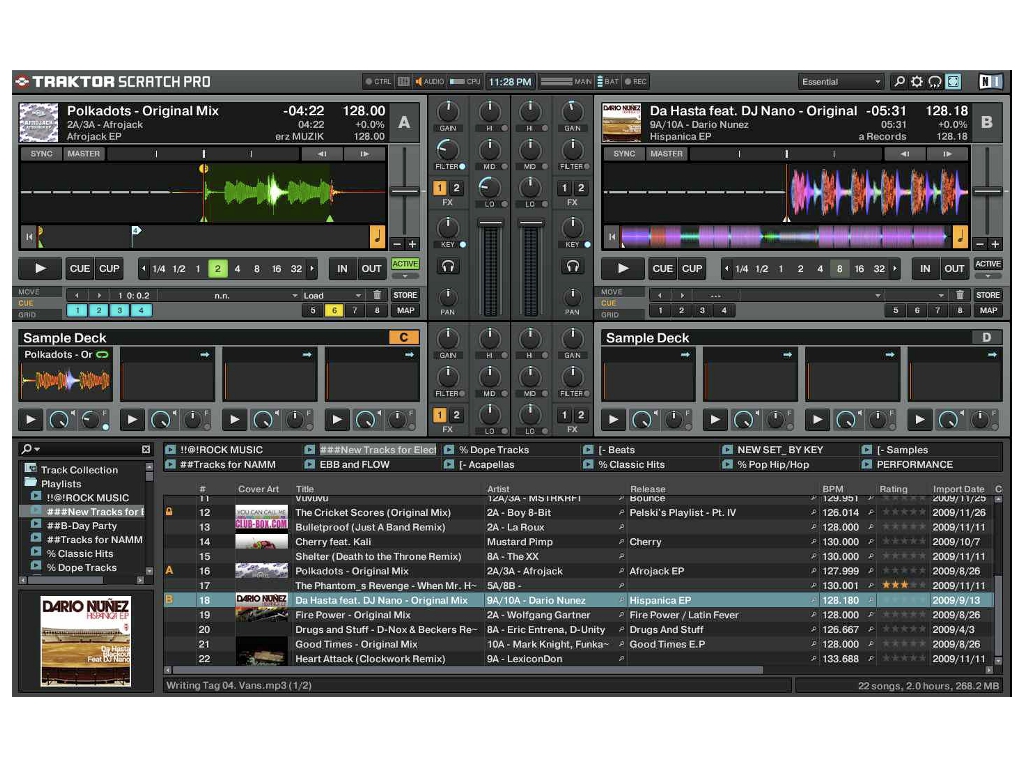Play the Polkadots sample in Sample Deck C
1024x768 pixels.
coord(31,419)
